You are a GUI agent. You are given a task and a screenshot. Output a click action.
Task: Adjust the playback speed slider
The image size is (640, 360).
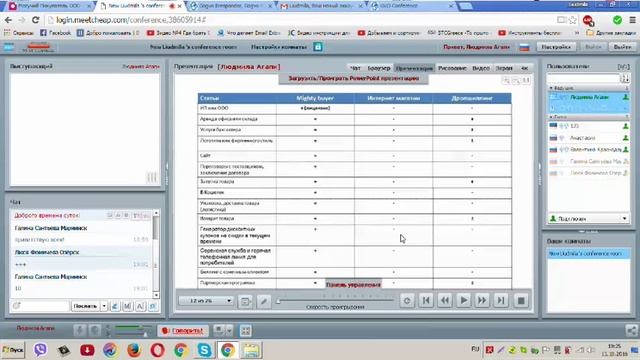coord(278,301)
